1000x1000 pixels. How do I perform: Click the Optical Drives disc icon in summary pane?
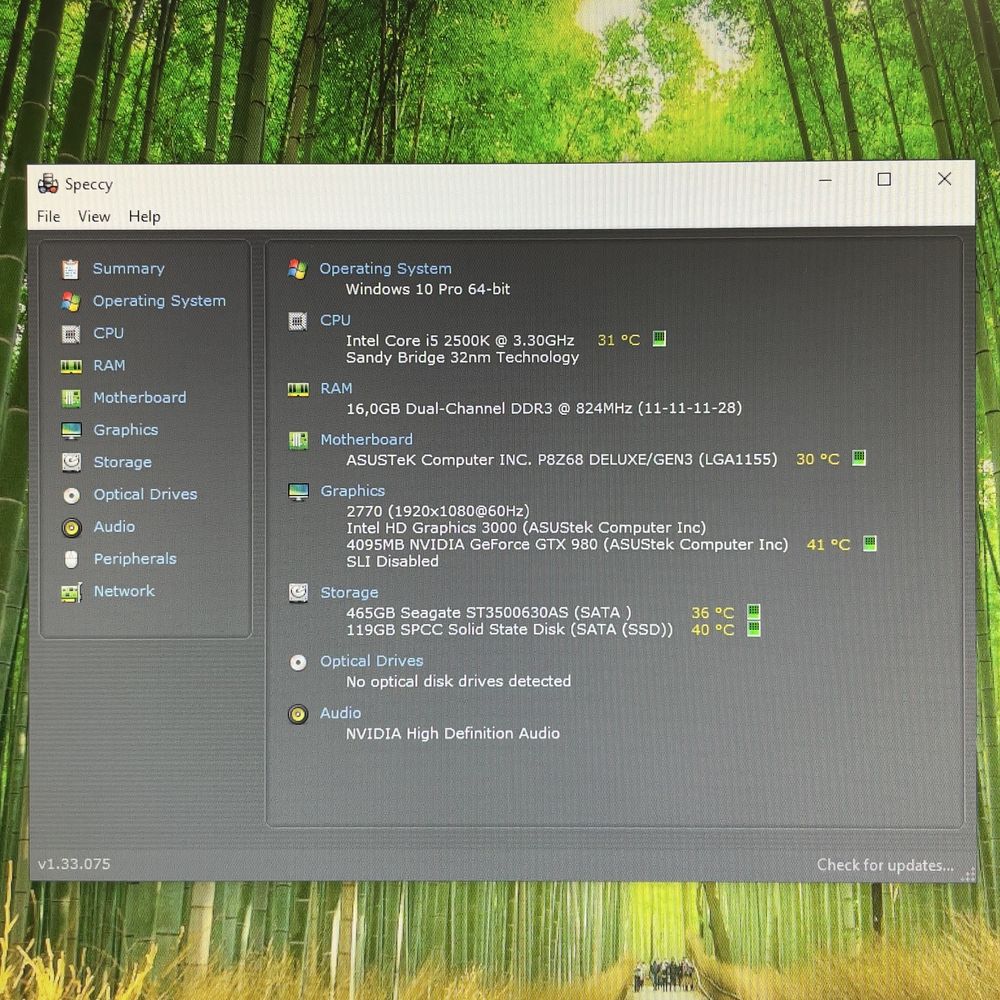coord(298,663)
